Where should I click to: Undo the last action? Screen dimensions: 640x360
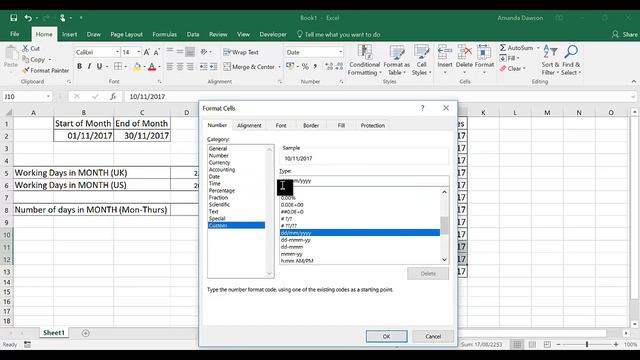point(28,18)
